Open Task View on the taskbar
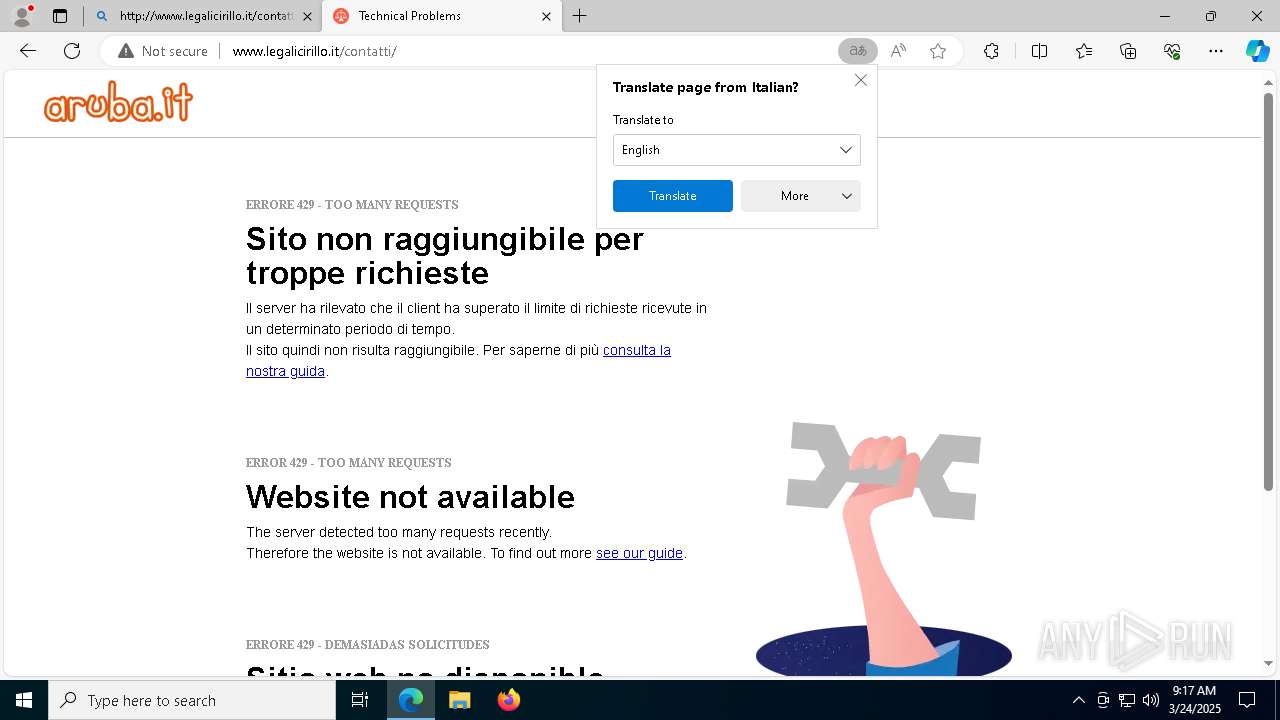The width and height of the screenshot is (1280, 720). pyautogui.click(x=360, y=700)
